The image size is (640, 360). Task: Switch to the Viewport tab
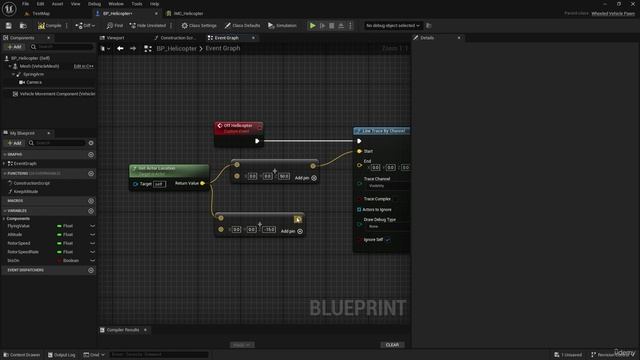(115, 38)
